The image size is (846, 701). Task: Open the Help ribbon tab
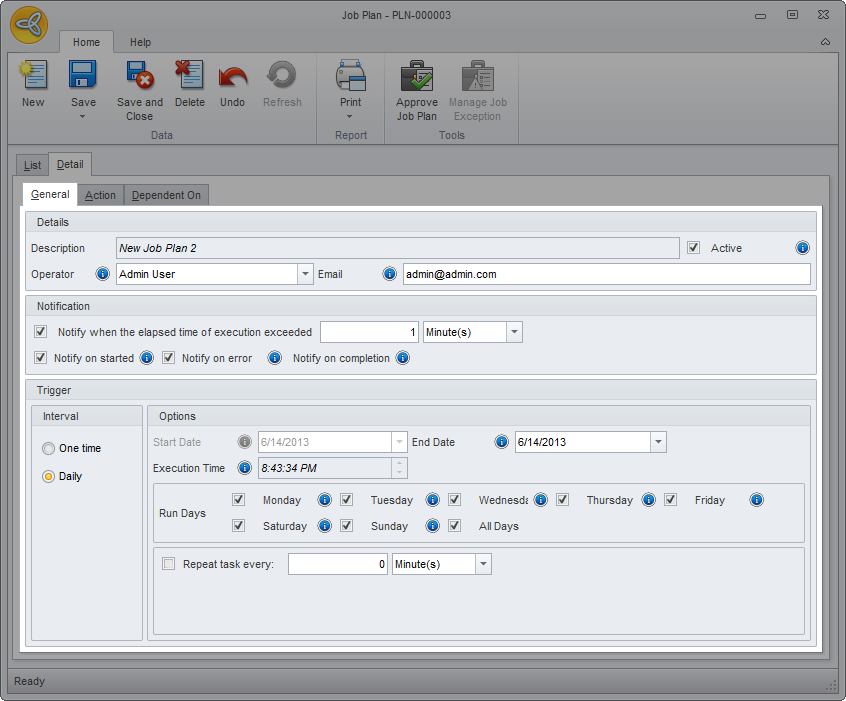tap(140, 42)
